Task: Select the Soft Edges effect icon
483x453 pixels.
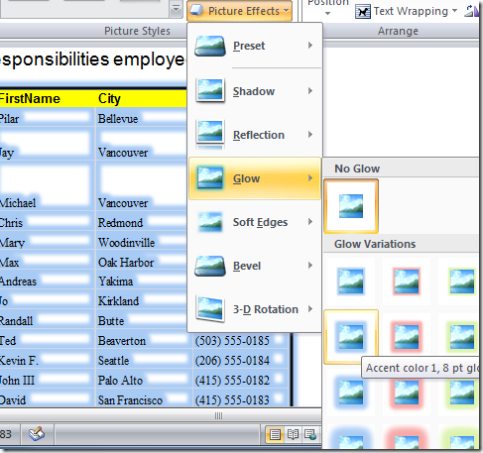Action: pyautogui.click(x=210, y=222)
